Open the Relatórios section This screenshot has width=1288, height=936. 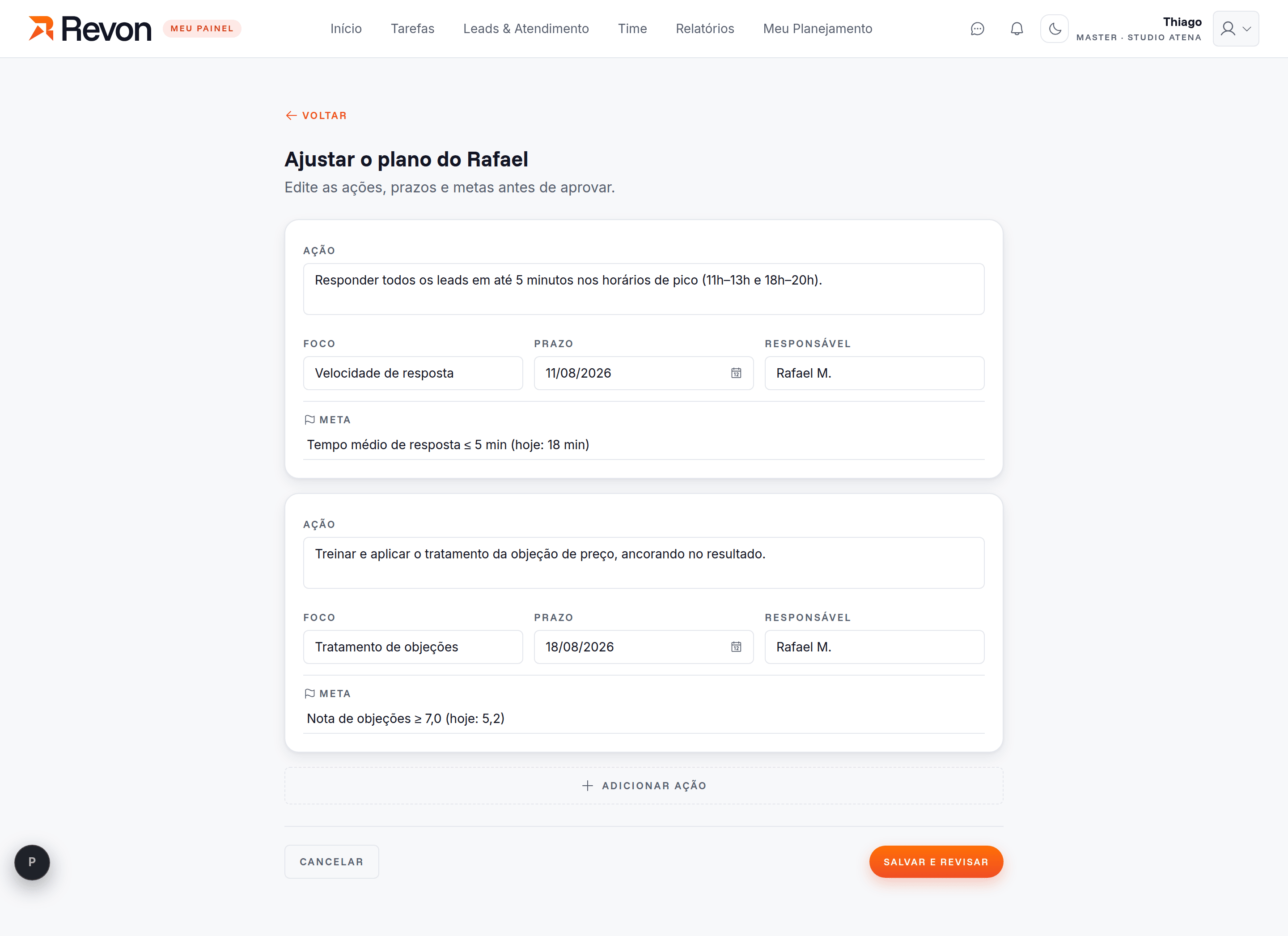click(705, 29)
